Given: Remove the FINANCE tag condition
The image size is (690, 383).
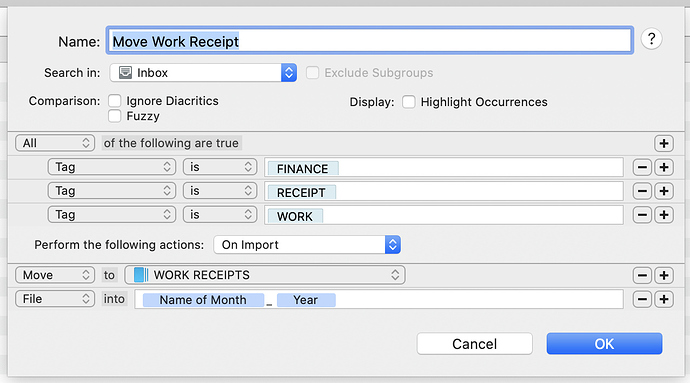Looking at the screenshot, I should click(x=642, y=167).
